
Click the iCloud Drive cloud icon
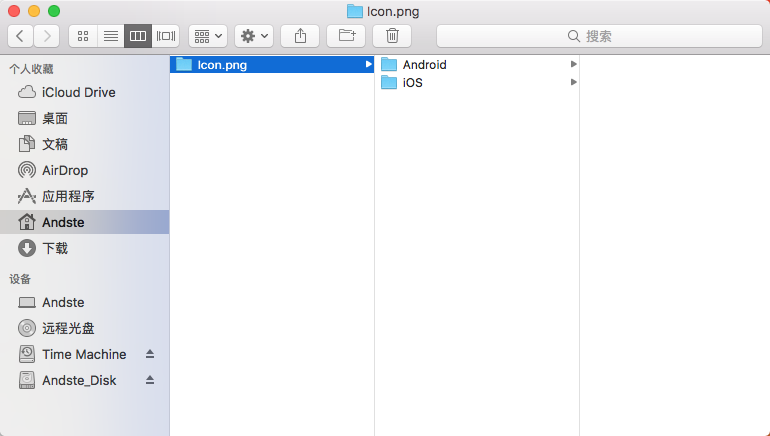[27, 92]
